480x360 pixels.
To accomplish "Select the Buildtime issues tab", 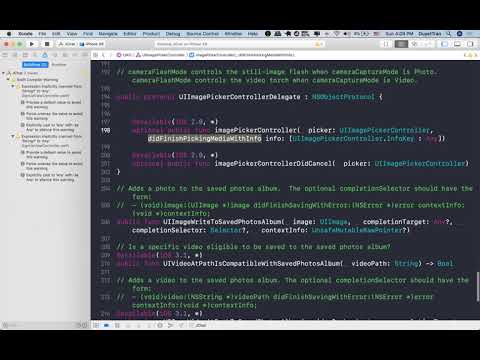I will [35, 64].
